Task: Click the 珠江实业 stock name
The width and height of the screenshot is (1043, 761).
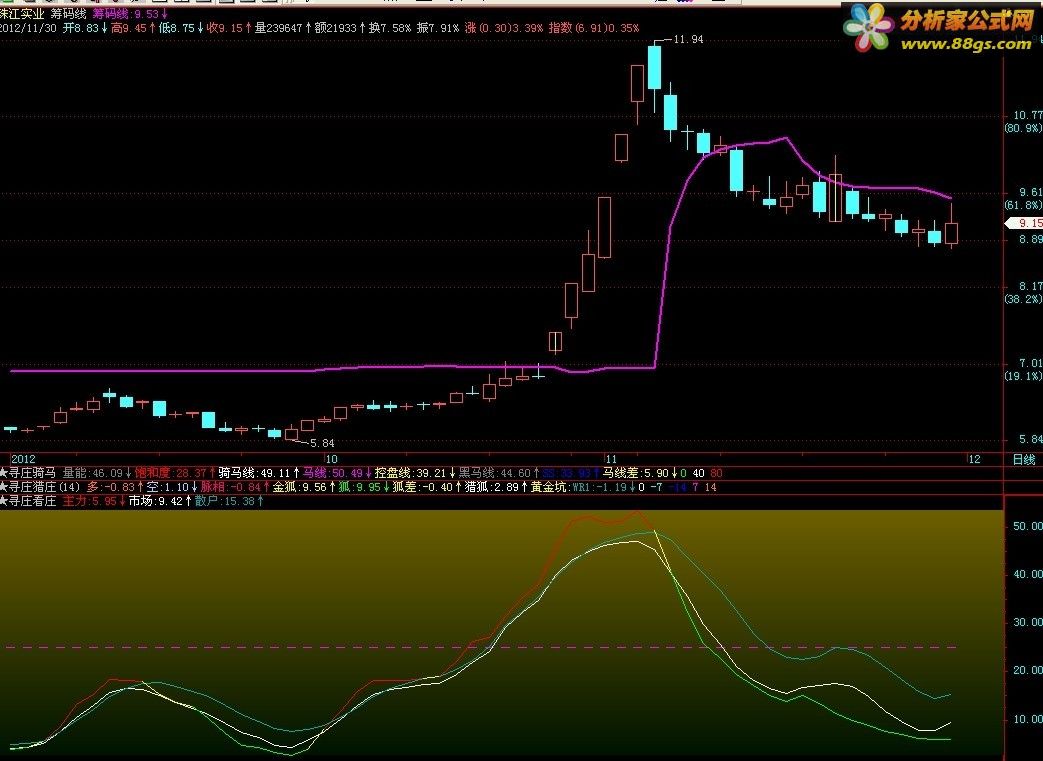Action: pos(22,13)
